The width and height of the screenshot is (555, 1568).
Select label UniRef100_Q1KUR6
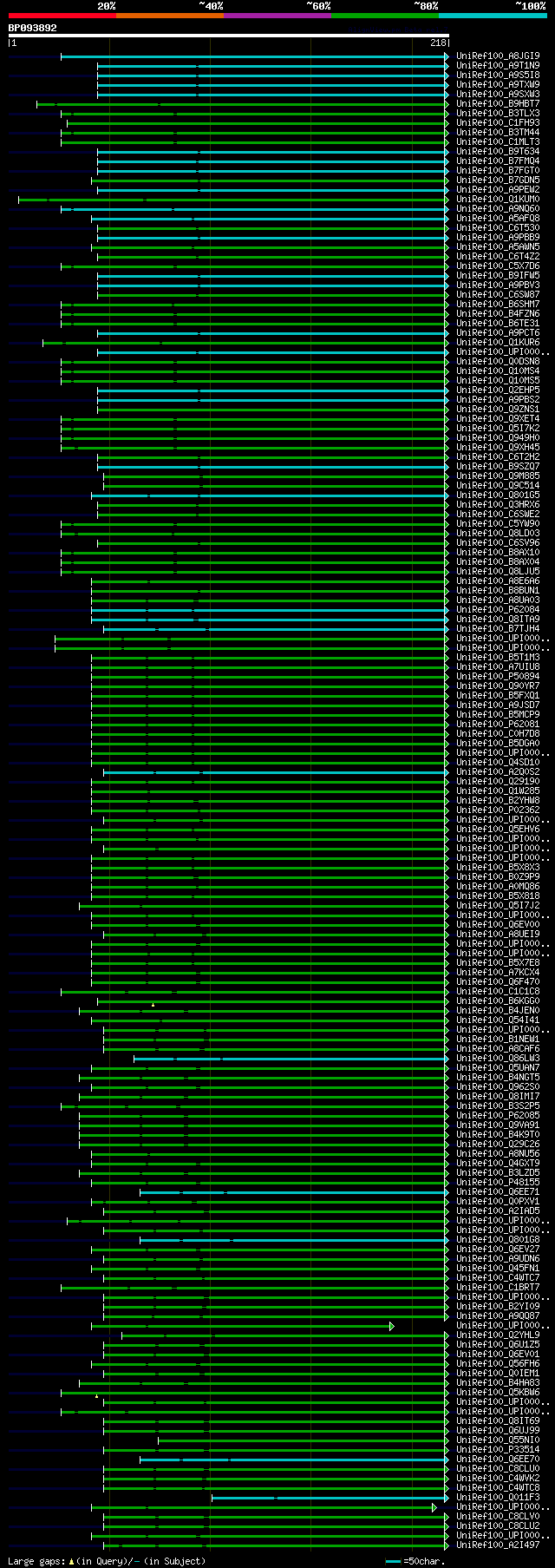point(498,343)
